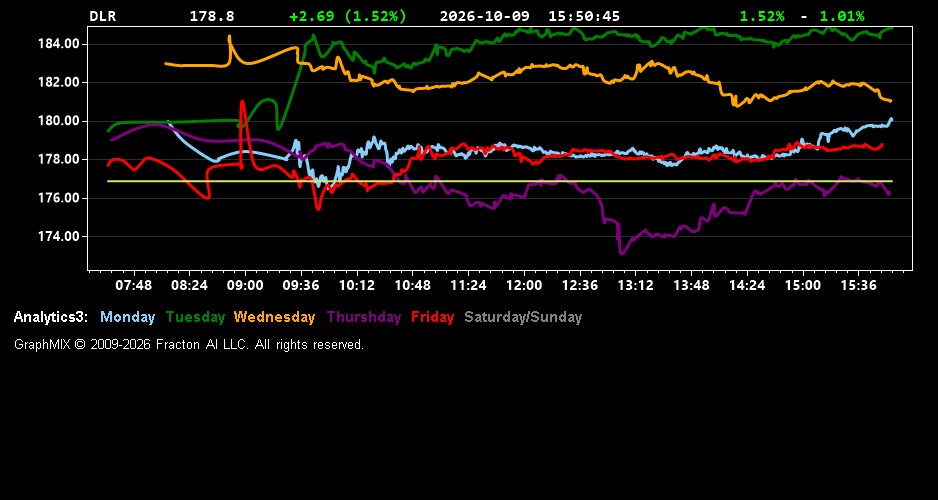Click the +2.69 (1.52%) change value
938x500 pixels.
pyautogui.click(x=348, y=17)
